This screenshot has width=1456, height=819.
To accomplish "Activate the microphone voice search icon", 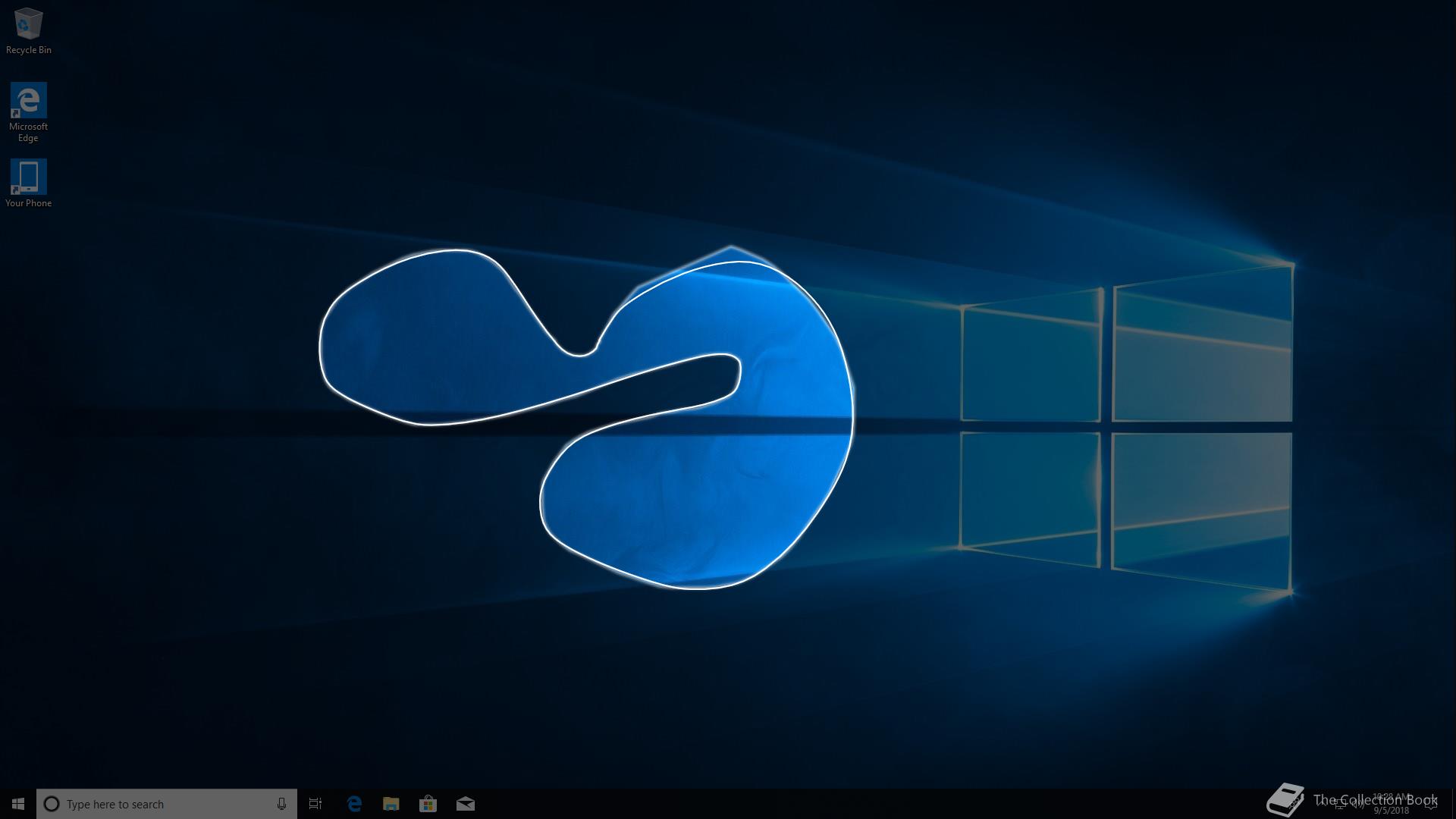I will 281,804.
